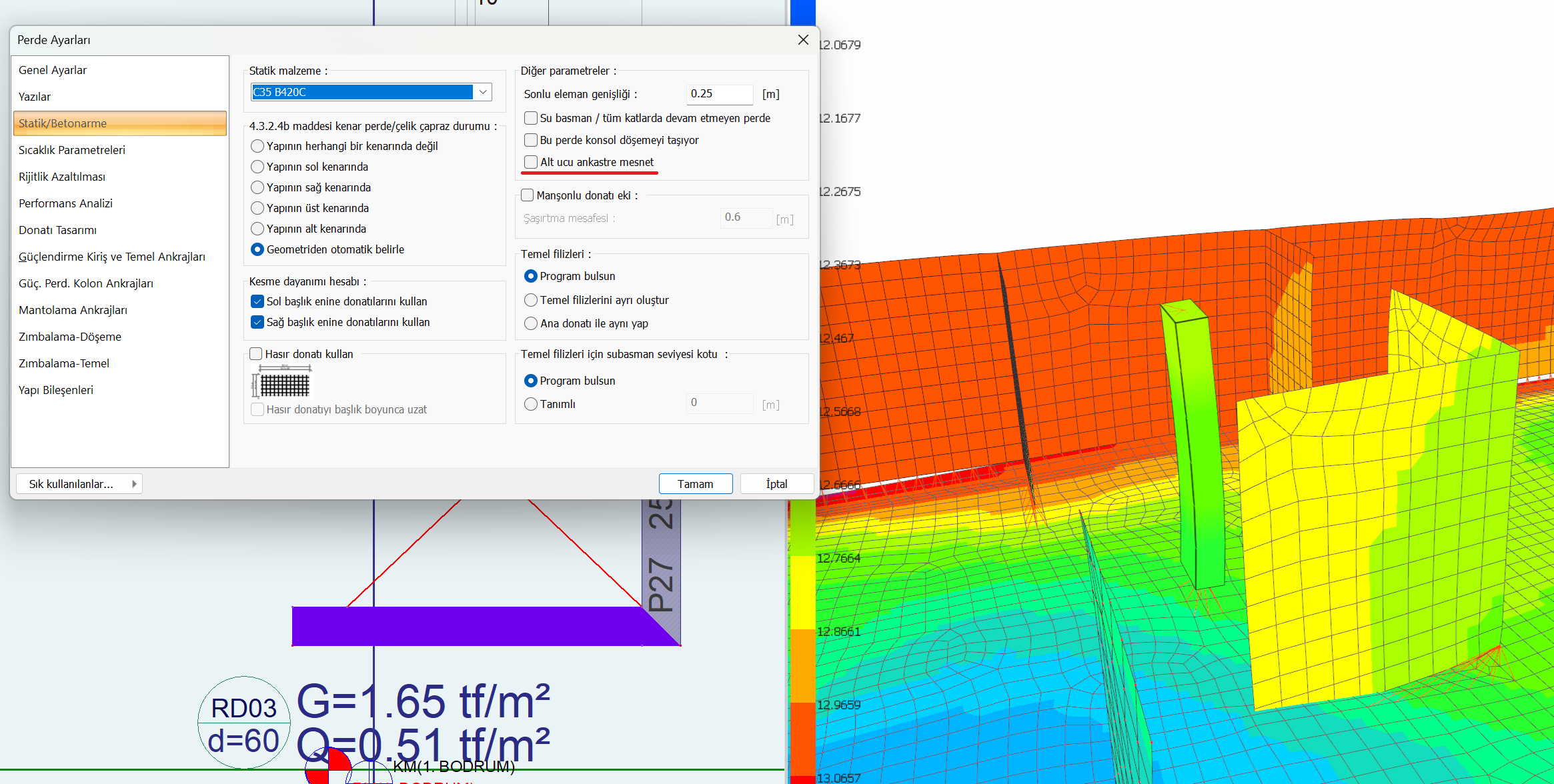Open Statik malzeme C35 B420C dropdown

point(483,92)
